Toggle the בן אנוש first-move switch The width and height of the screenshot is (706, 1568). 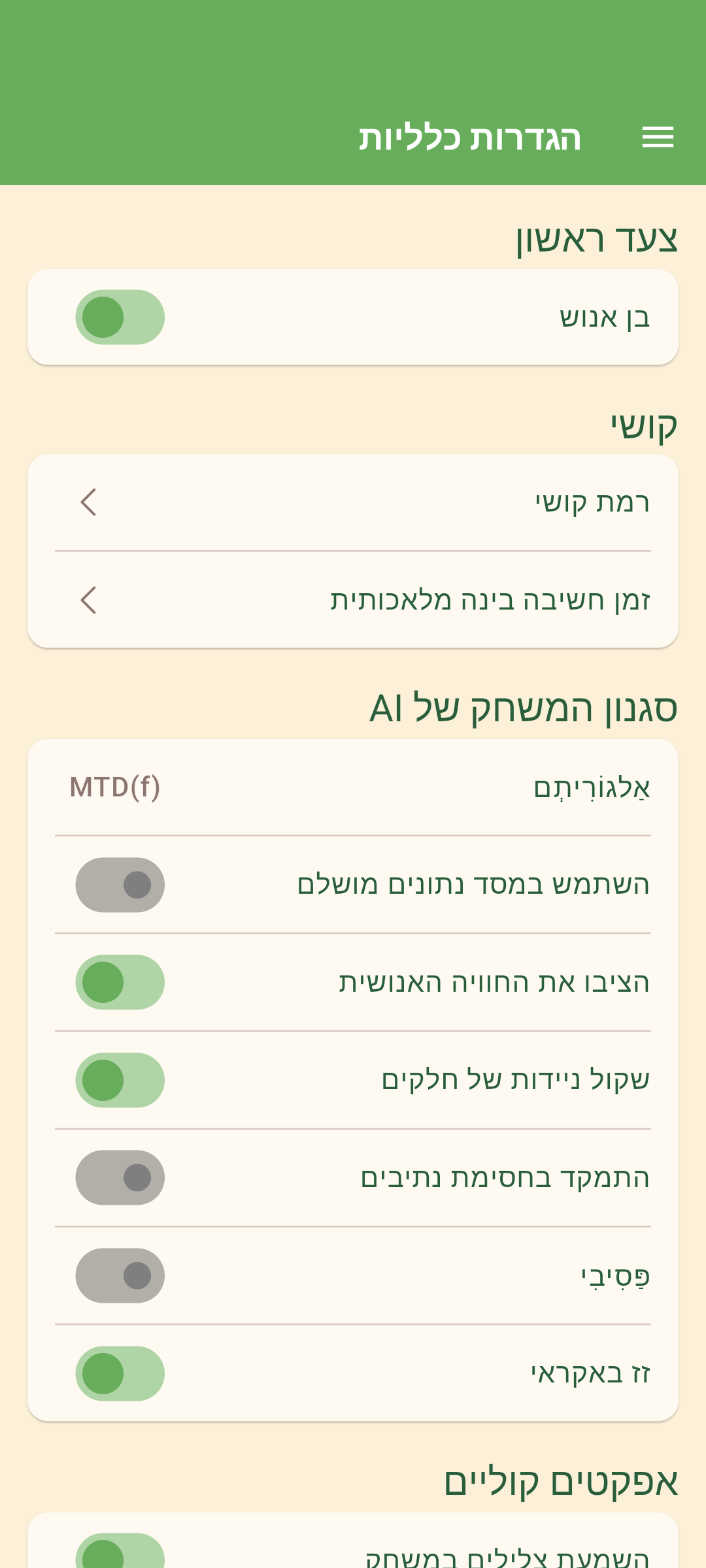click(120, 318)
